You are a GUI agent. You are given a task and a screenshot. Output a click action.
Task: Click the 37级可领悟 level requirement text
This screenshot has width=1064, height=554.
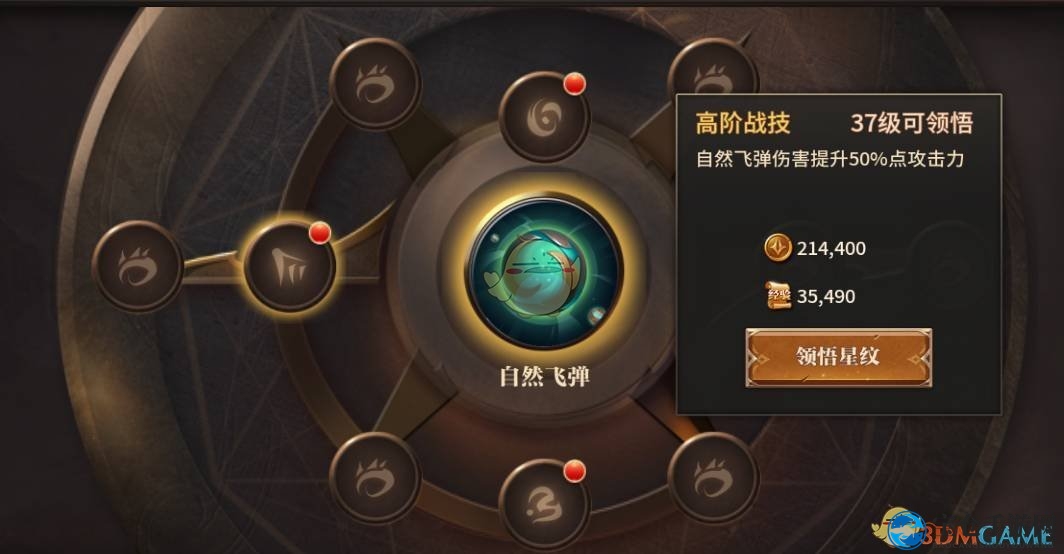coord(911,123)
